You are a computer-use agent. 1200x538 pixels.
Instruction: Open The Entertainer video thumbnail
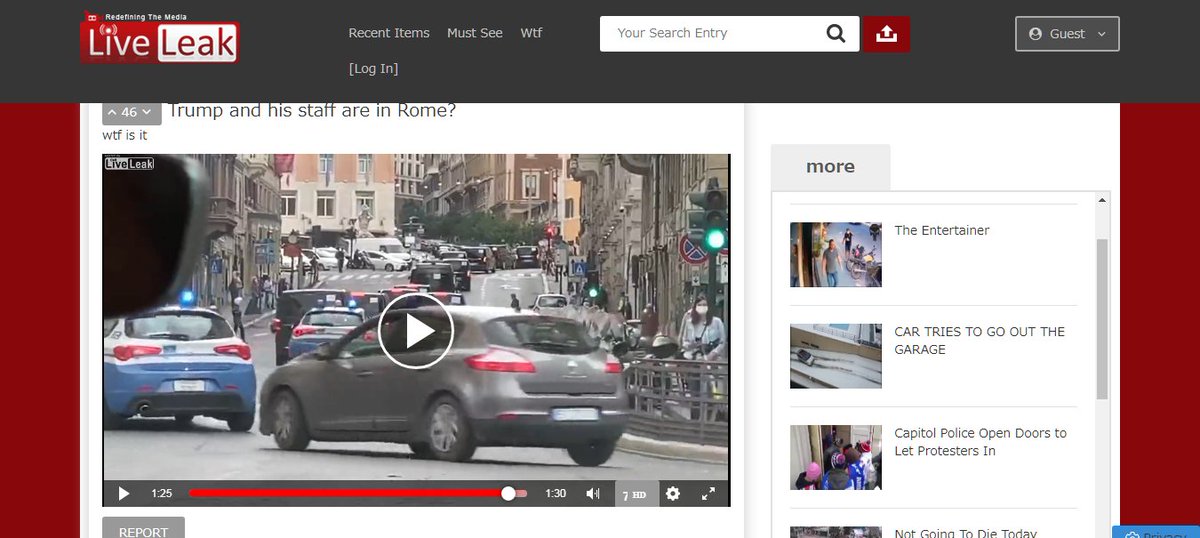(x=836, y=255)
